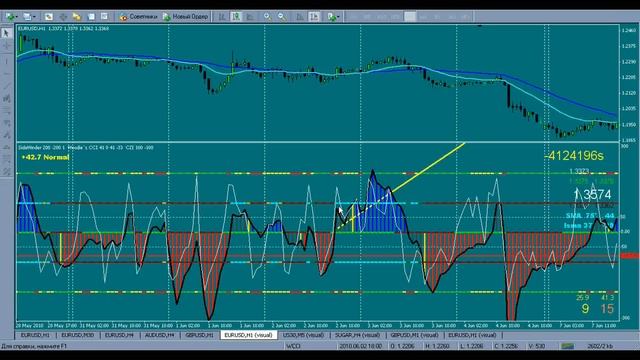640x360 pixels.
Task: Click the Новый Ордер (New Order) button
Action: coord(186,17)
